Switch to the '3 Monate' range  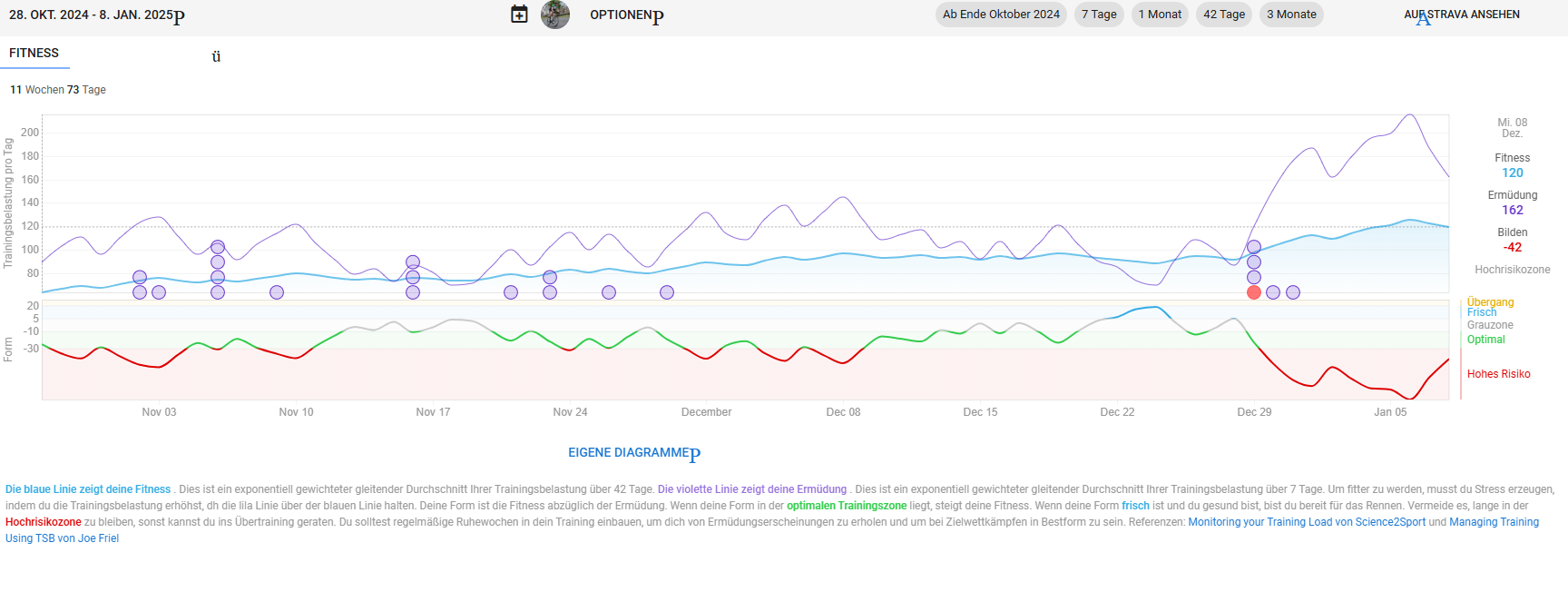(1291, 15)
